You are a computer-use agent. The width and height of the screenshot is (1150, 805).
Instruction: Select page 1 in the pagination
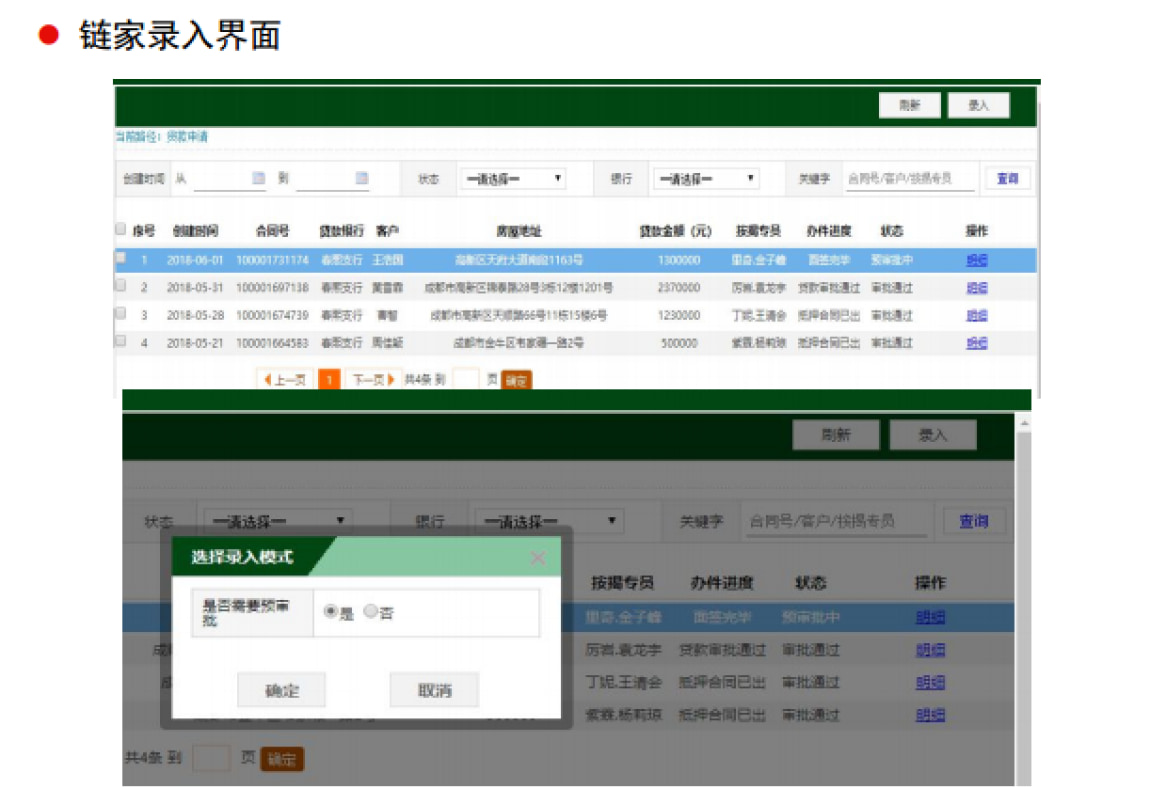pos(329,380)
